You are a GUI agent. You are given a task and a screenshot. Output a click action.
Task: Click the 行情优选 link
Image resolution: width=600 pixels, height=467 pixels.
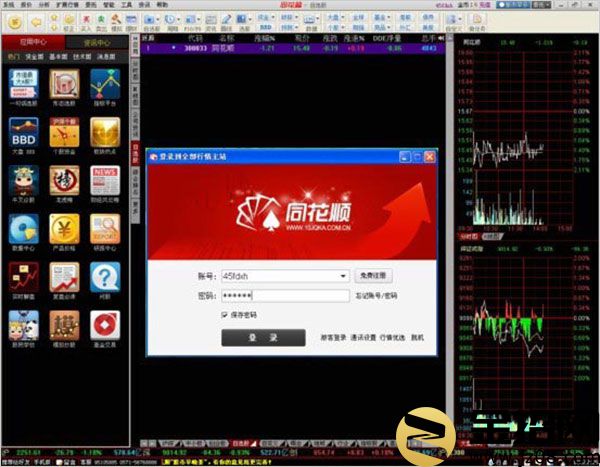[x=392, y=338]
